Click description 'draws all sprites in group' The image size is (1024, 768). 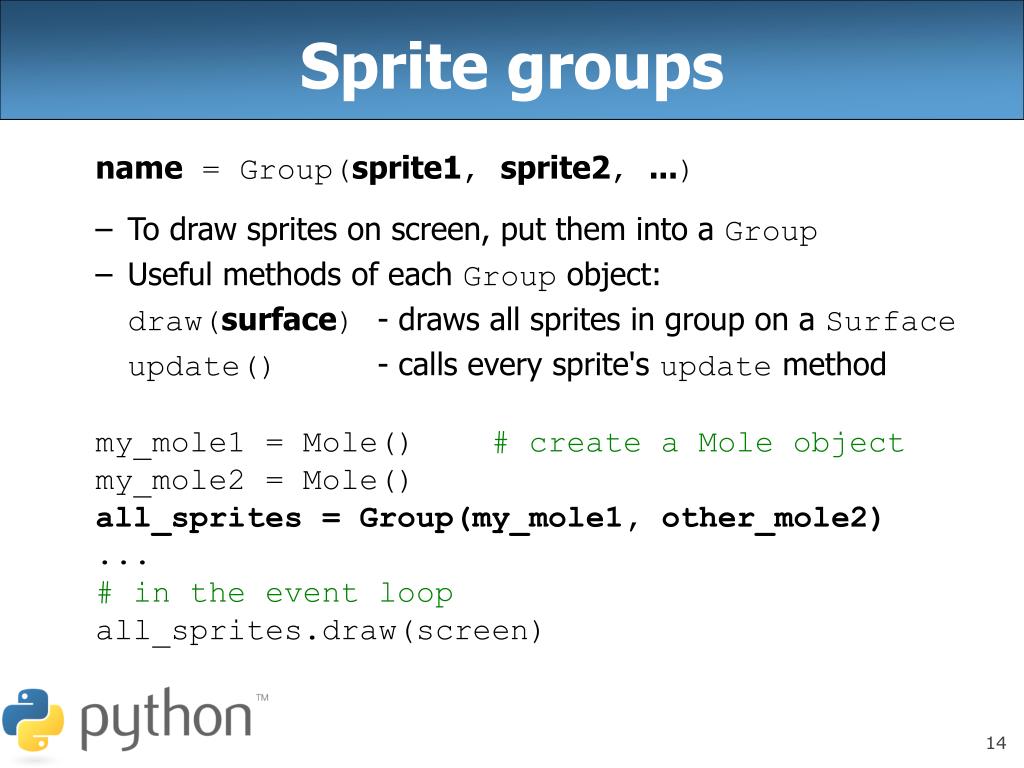[x=666, y=321]
